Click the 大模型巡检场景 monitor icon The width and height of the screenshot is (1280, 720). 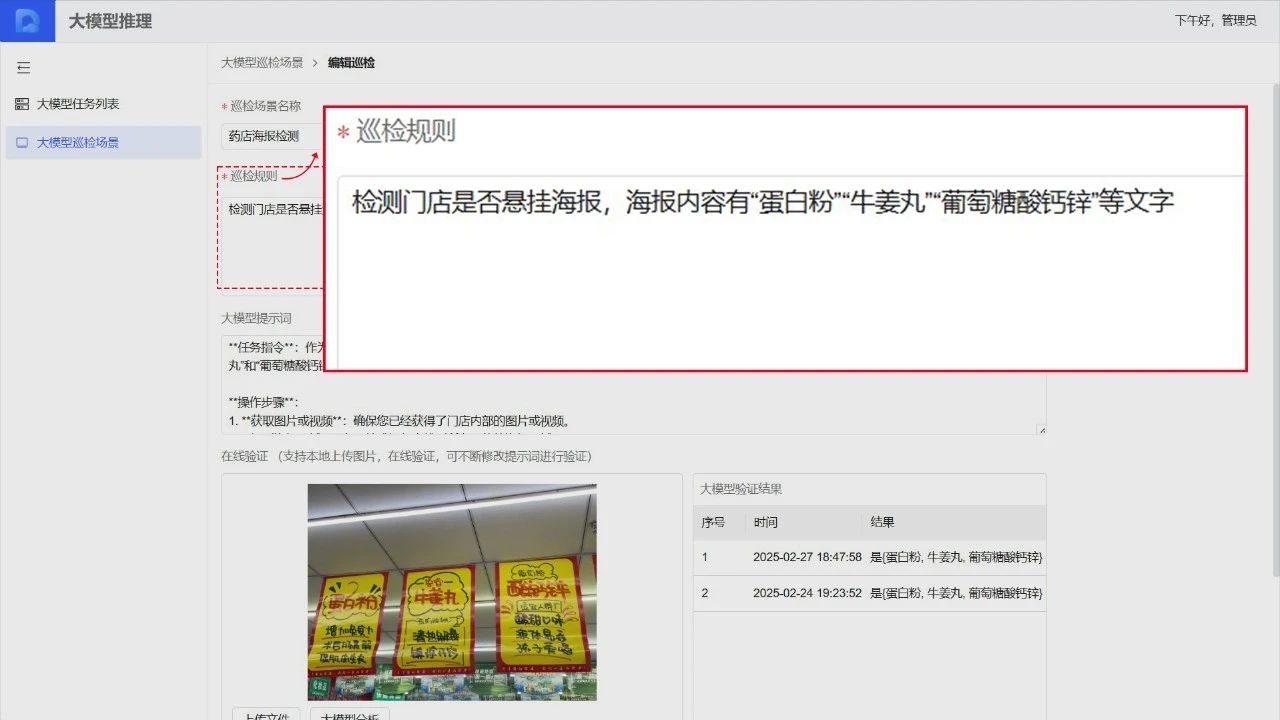click(x=22, y=143)
